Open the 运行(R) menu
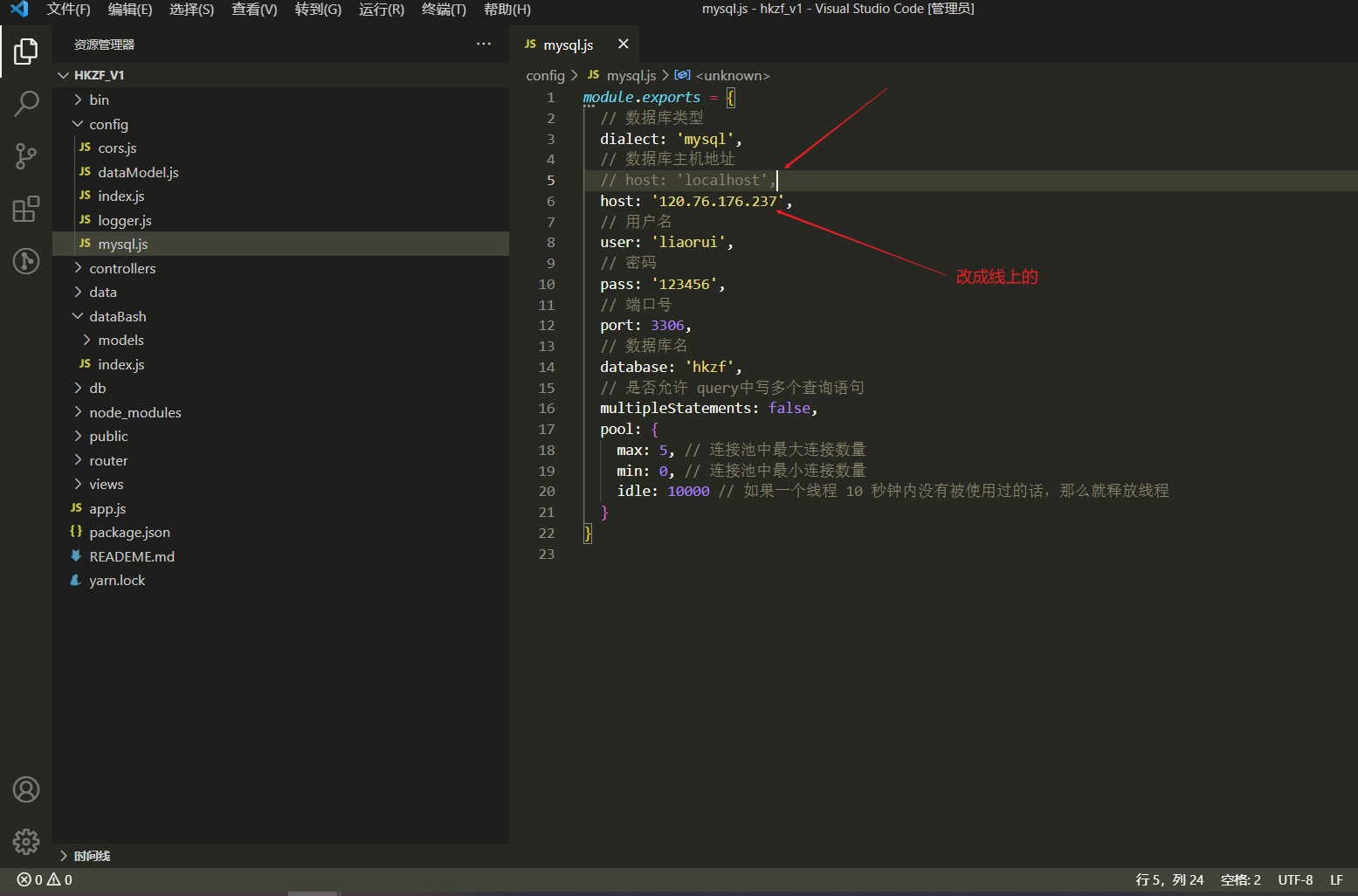The height and width of the screenshot is (896, 1358). [x=382, y=9]
